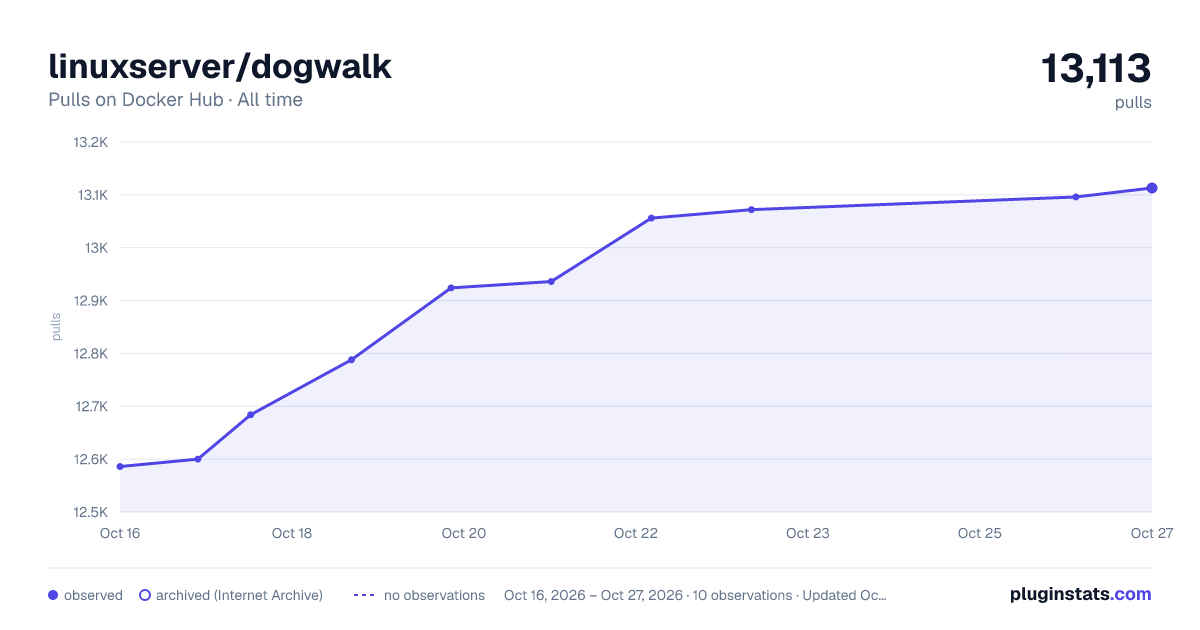Click the 12.6K y-axis label
This screenshot has width=1200, height=630.
coord(90,460)
